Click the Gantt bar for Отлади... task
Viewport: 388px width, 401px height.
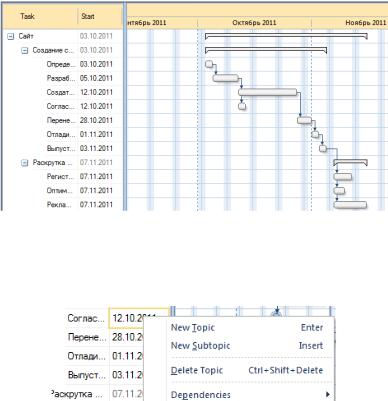point(315,134)
